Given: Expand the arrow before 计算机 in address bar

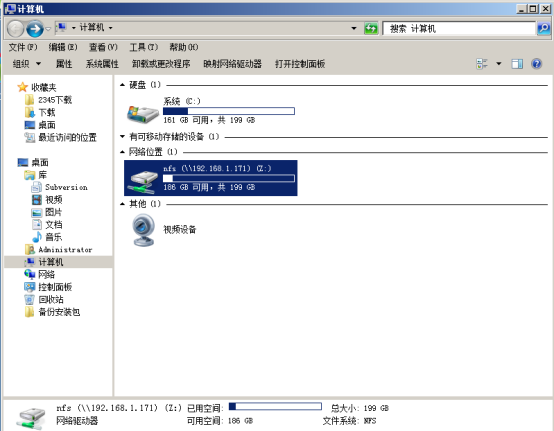Looking at the screenshot, I should point(73,28).
